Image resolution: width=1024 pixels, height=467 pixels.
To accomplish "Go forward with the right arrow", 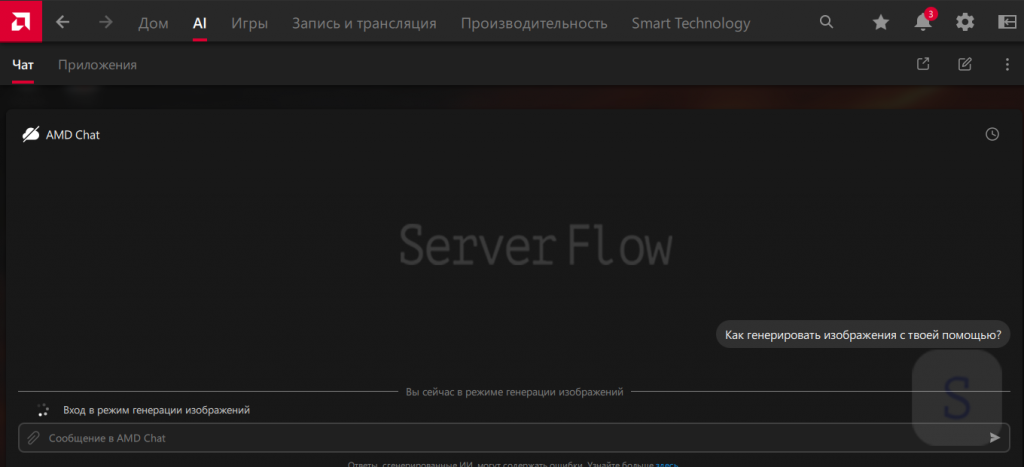I will pos(105,22).
